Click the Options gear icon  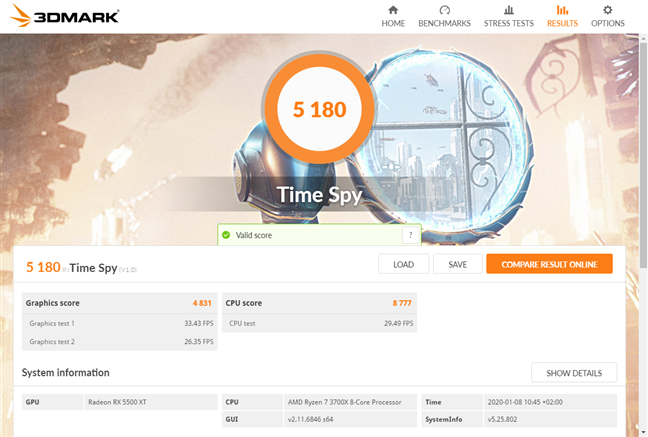tap(607, 10)
